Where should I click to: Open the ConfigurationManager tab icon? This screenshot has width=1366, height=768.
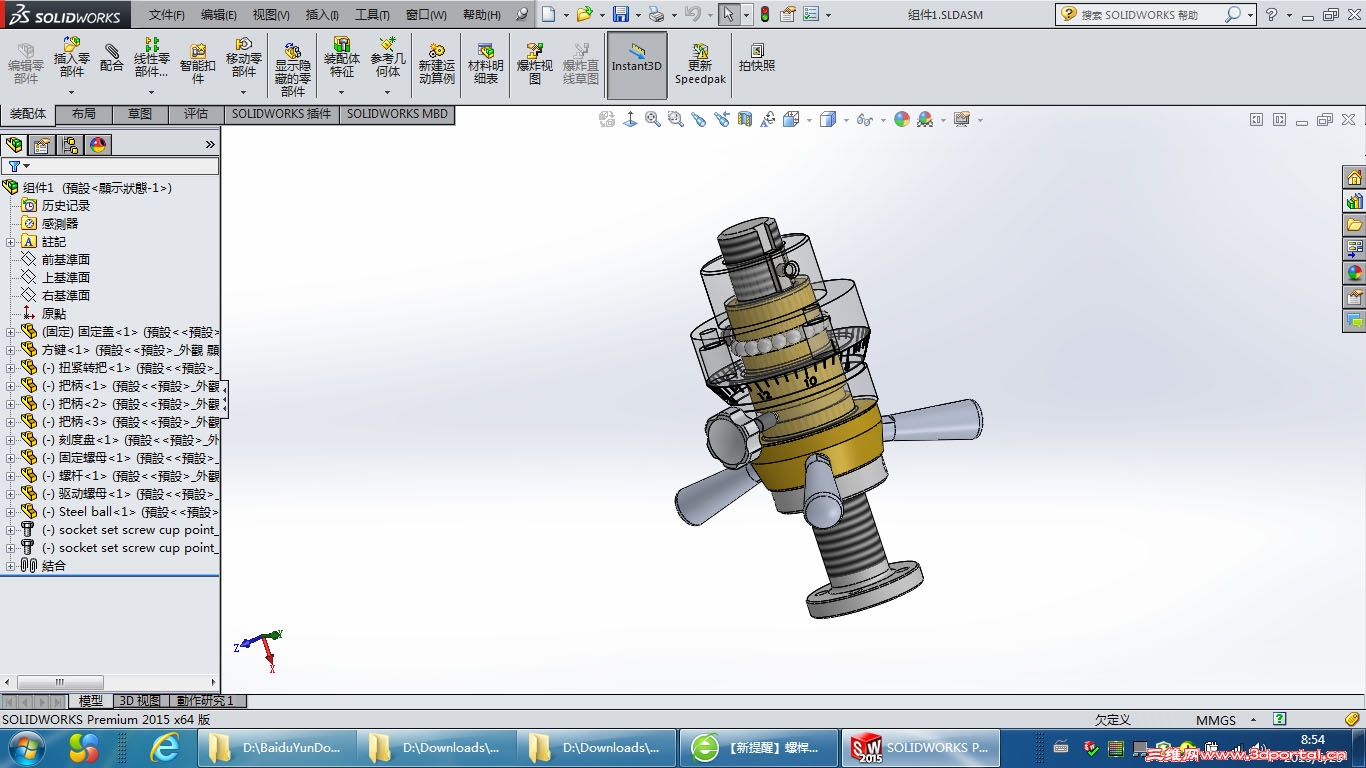click(70, 145)
